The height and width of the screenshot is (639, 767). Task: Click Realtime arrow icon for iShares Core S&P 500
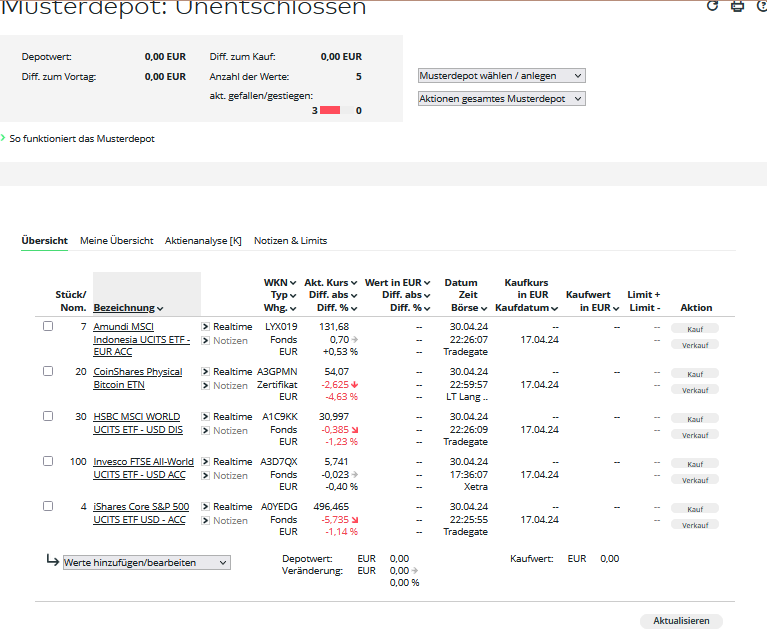click(x=205, y=506)
